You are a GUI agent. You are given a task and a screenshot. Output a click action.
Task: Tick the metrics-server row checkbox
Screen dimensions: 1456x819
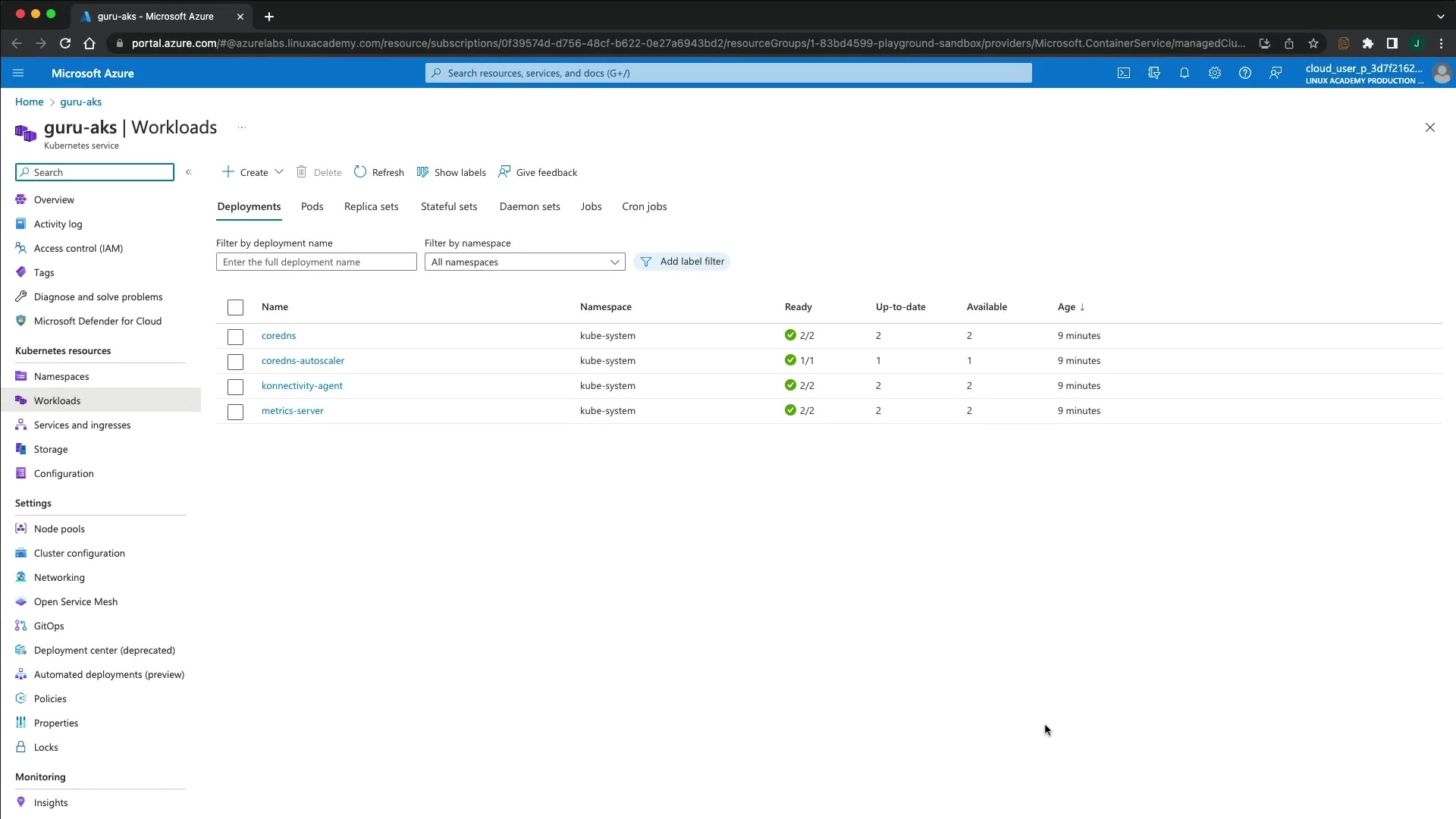235,412
